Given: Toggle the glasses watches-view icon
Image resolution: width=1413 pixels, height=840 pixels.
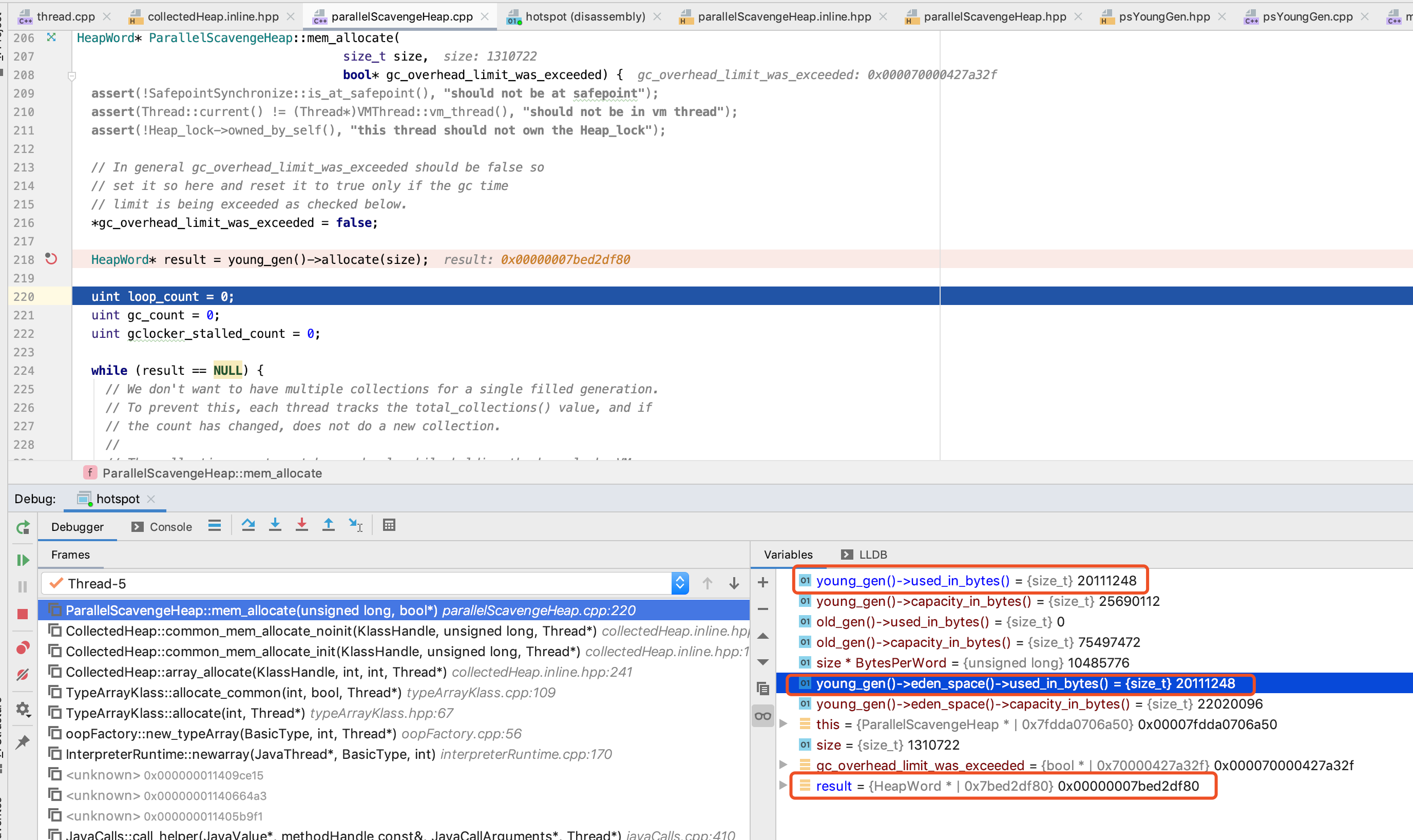Looking at the screenshot, I should click(763, 716).
